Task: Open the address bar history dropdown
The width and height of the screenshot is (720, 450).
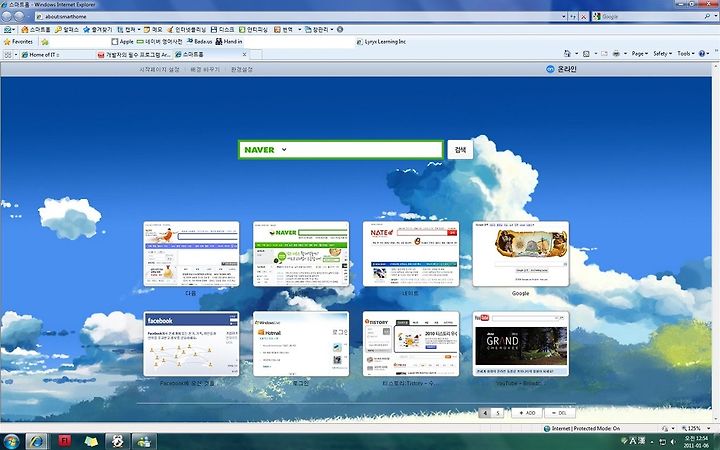Action: point(564,16)
